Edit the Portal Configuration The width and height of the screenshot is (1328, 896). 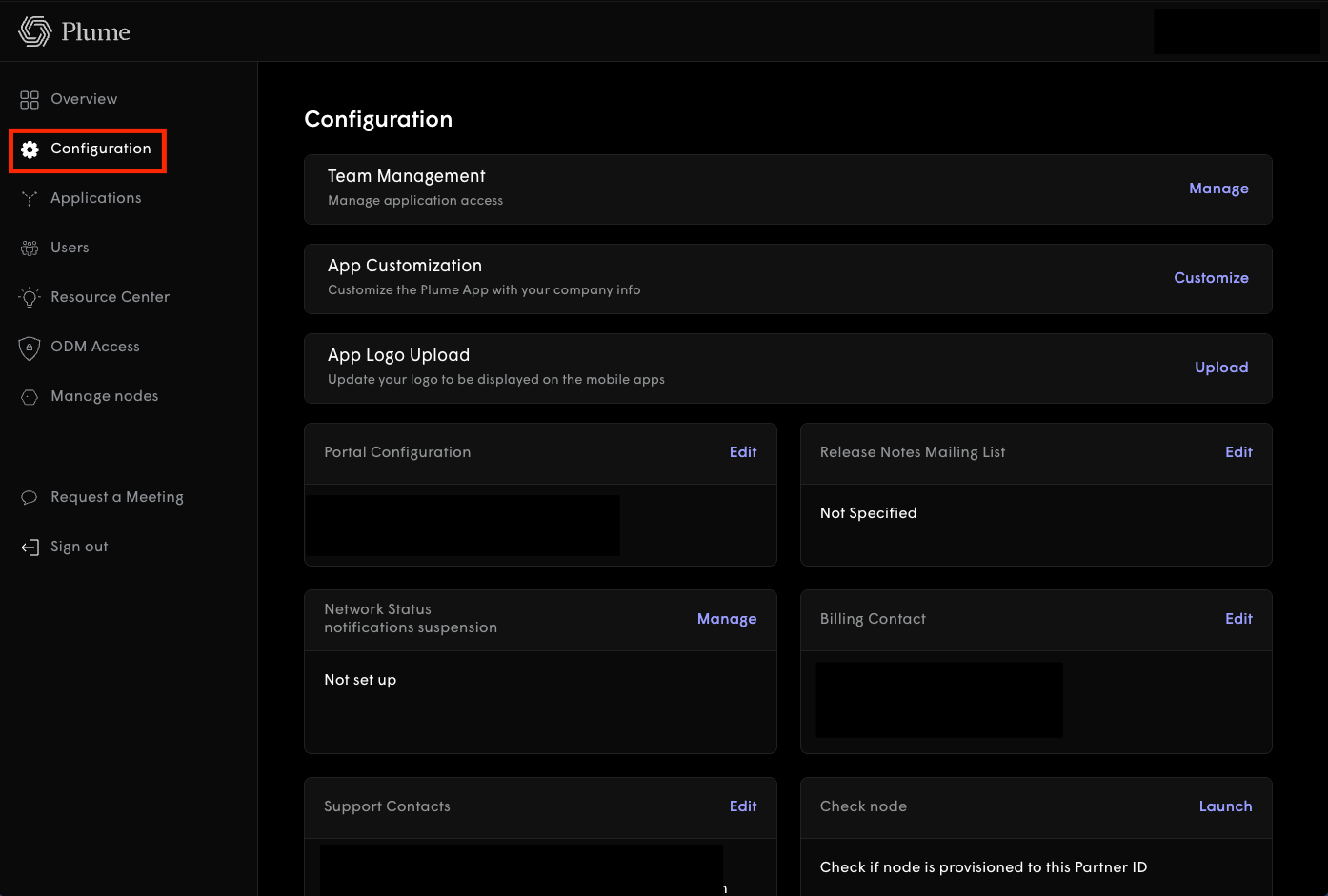pos(743,452)
